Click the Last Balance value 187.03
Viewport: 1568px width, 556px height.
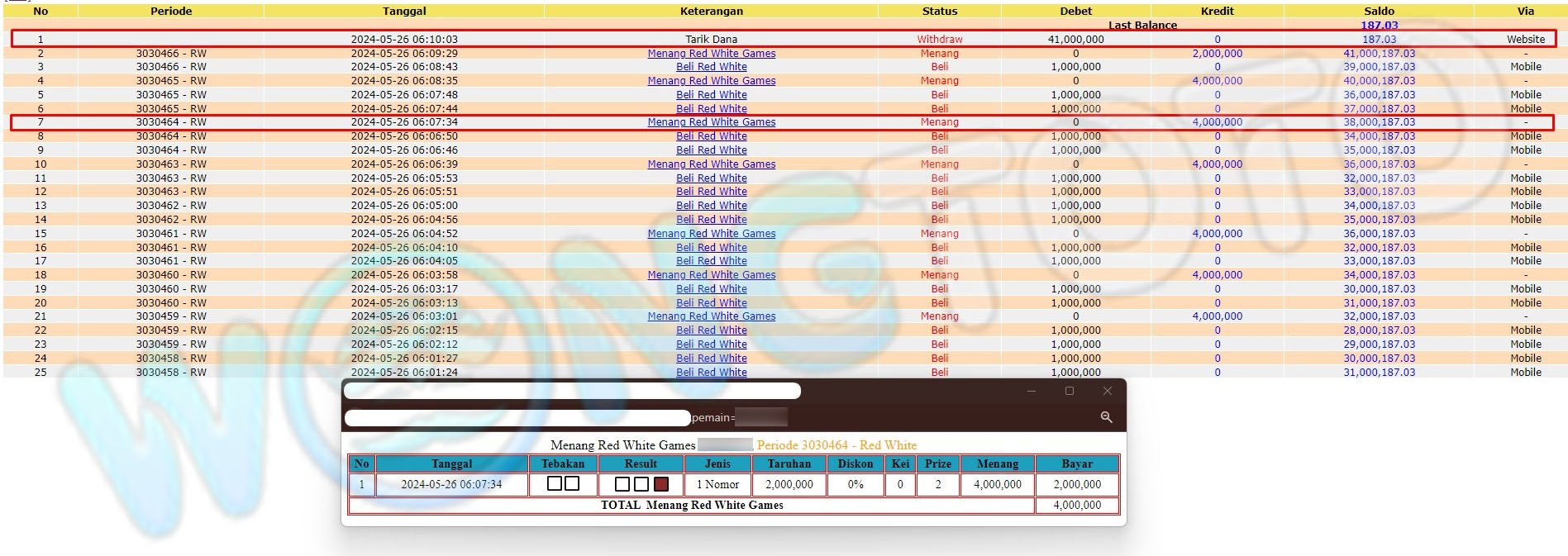(x=1379, y=26)
